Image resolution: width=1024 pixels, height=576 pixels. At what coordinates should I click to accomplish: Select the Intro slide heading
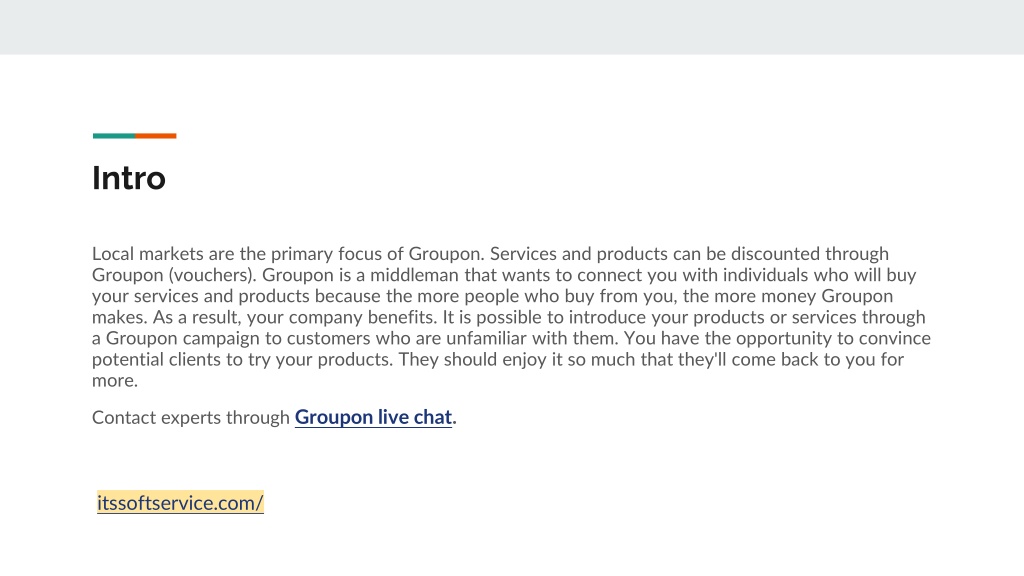point(129,178)
